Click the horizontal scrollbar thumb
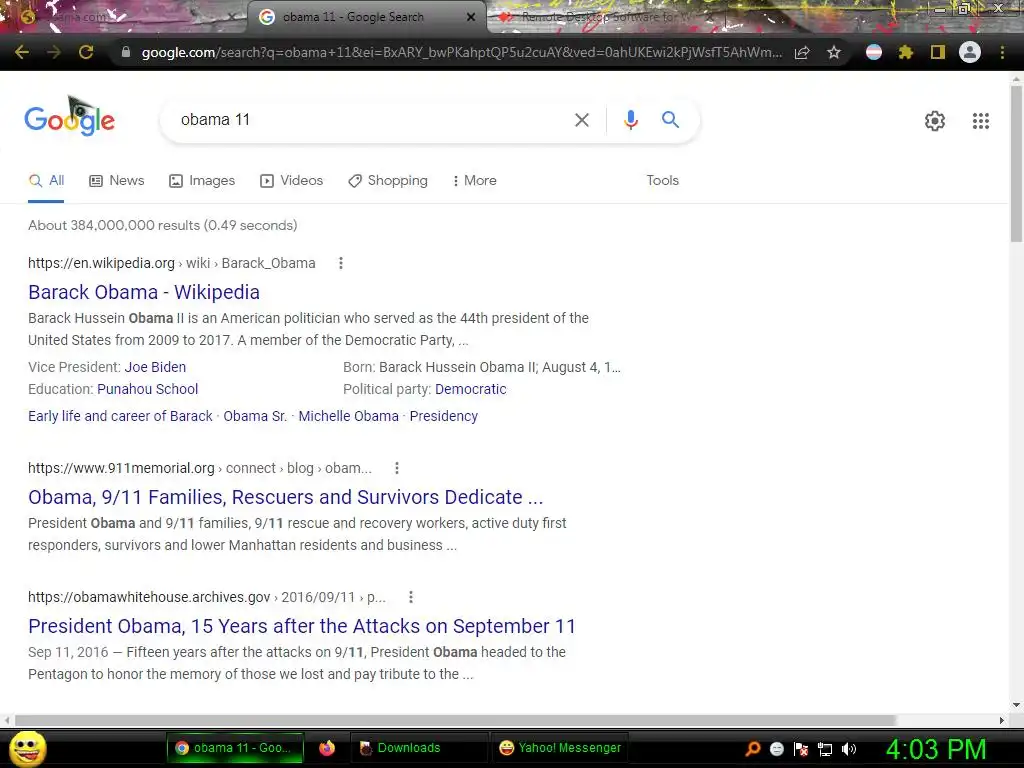 [455, 720]
